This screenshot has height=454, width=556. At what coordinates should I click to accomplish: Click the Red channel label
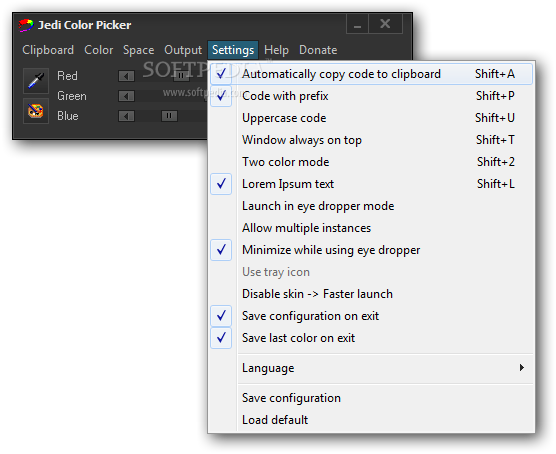point(67,76)
